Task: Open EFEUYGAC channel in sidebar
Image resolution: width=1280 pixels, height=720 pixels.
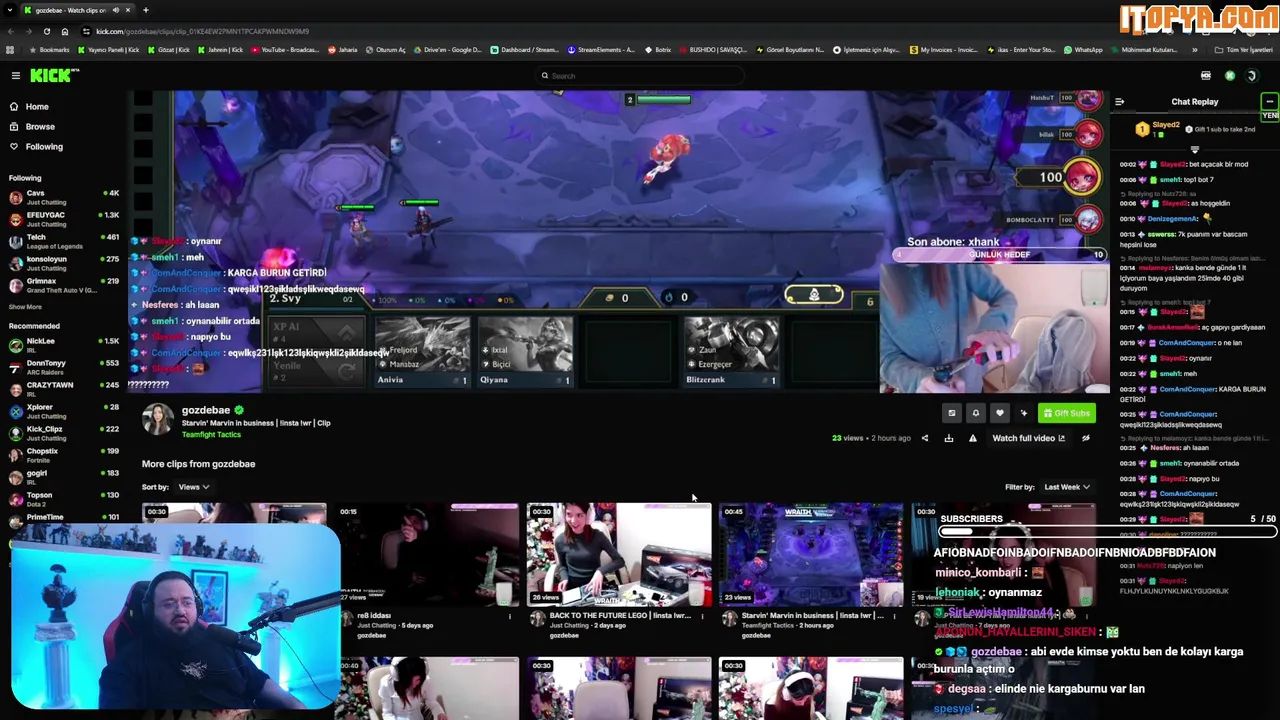Action: click(x=62, y=219)
